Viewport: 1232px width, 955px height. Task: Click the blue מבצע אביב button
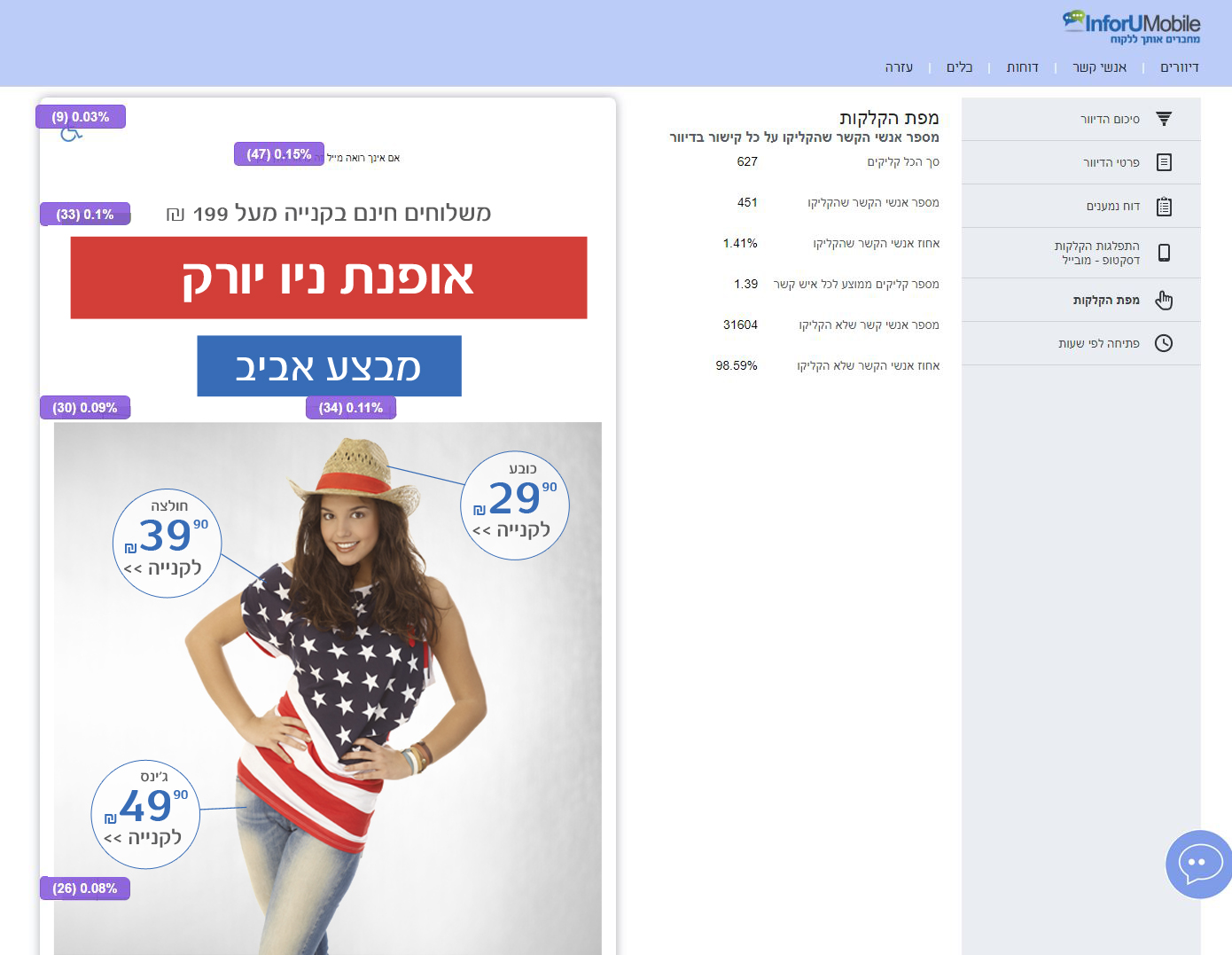[x=329, y=366]
